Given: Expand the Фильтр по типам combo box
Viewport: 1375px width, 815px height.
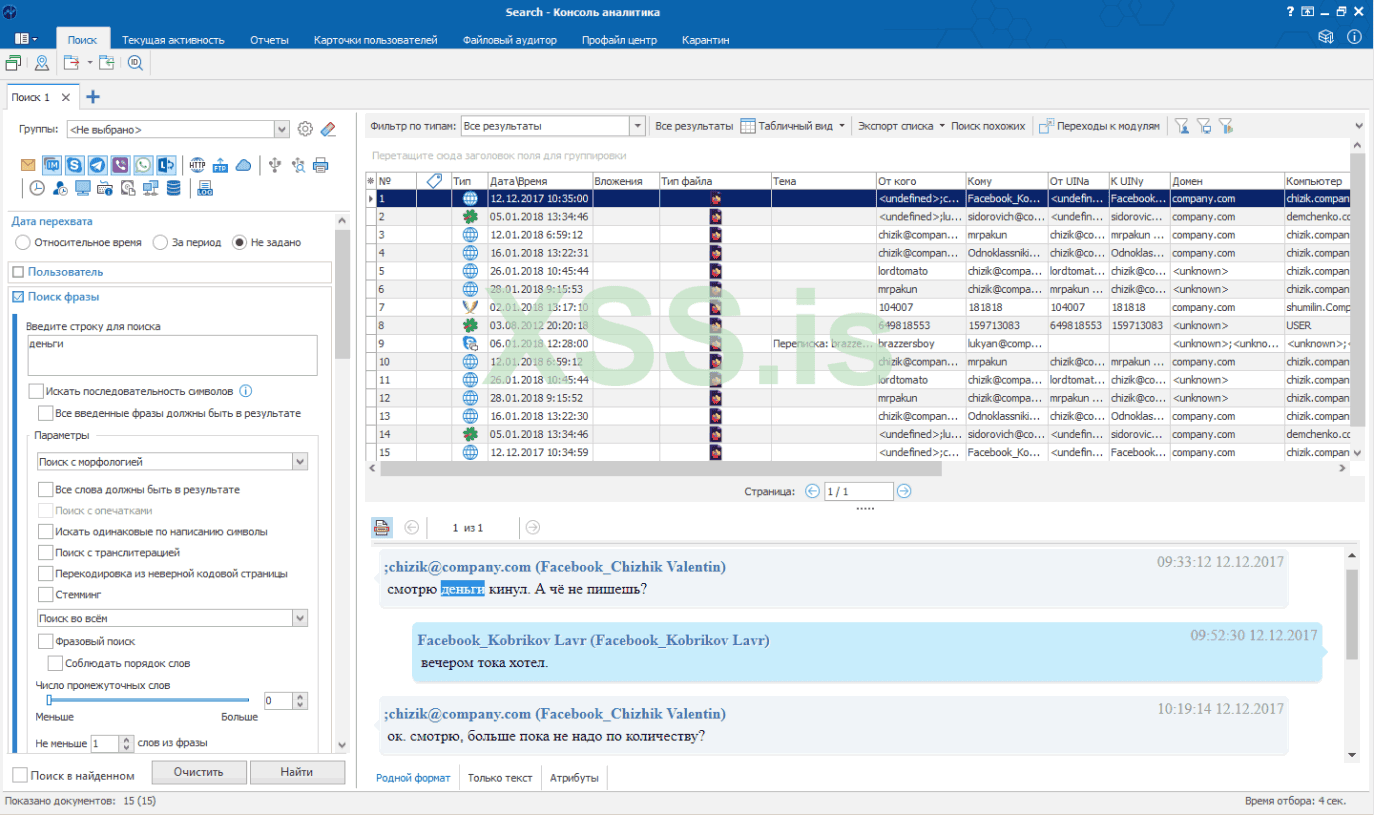Looking at the screenshot, I should tap(637, 126).
